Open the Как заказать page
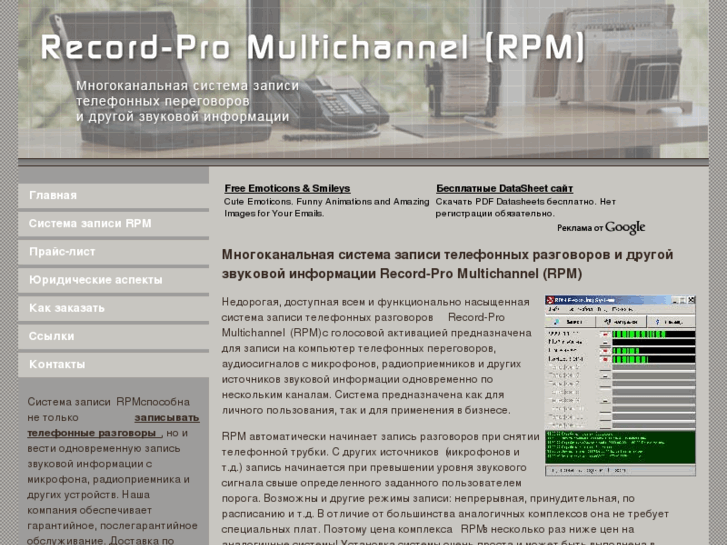The height and width of the screenshot is (545, 727). (114, 308)
